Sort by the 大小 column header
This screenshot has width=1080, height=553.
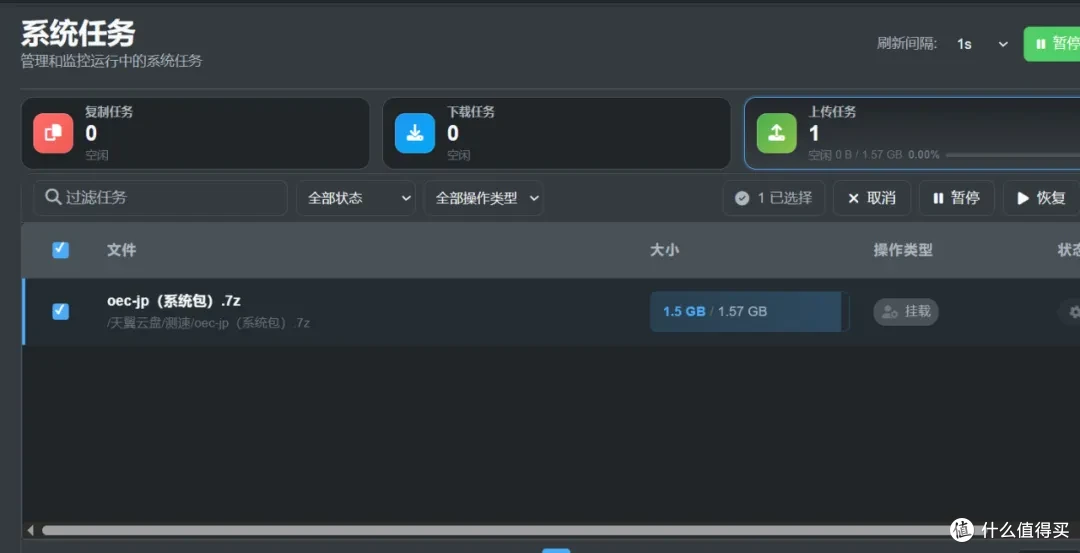[665, 250]
